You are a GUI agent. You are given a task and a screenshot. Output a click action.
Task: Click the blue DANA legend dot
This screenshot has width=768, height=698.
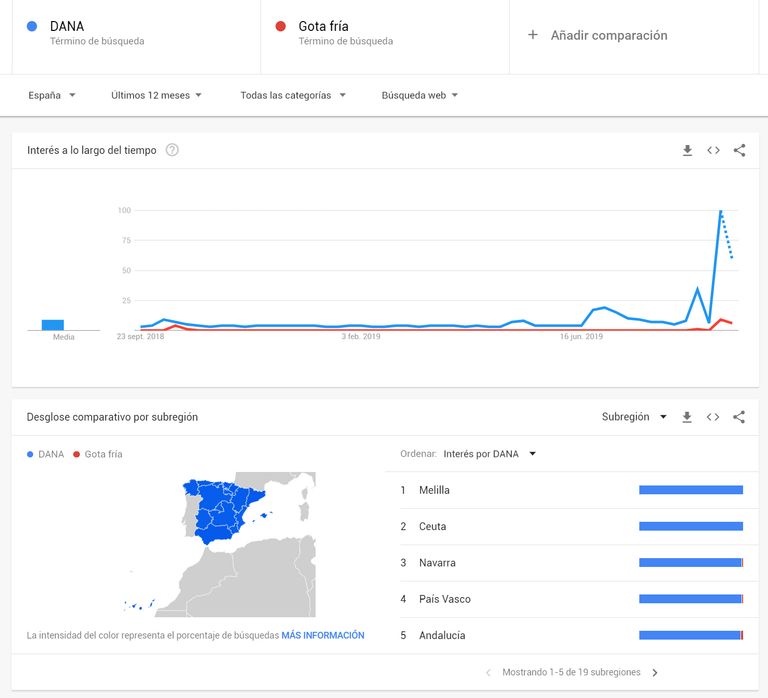click(x=31, y=455)
